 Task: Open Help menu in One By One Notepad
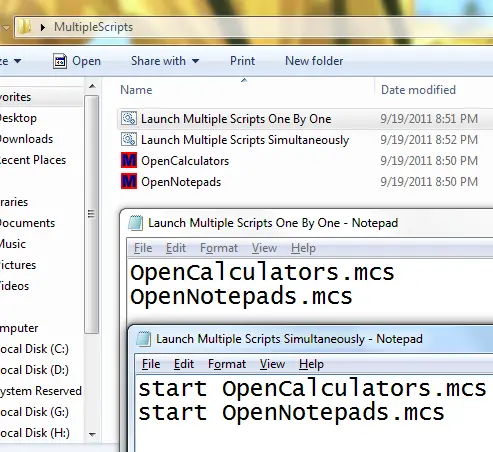303,248
